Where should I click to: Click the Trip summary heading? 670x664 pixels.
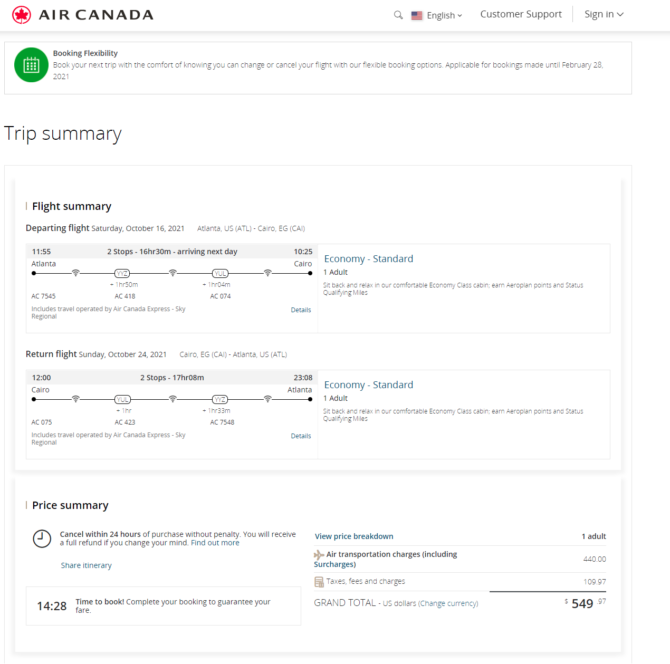(63, 134)
